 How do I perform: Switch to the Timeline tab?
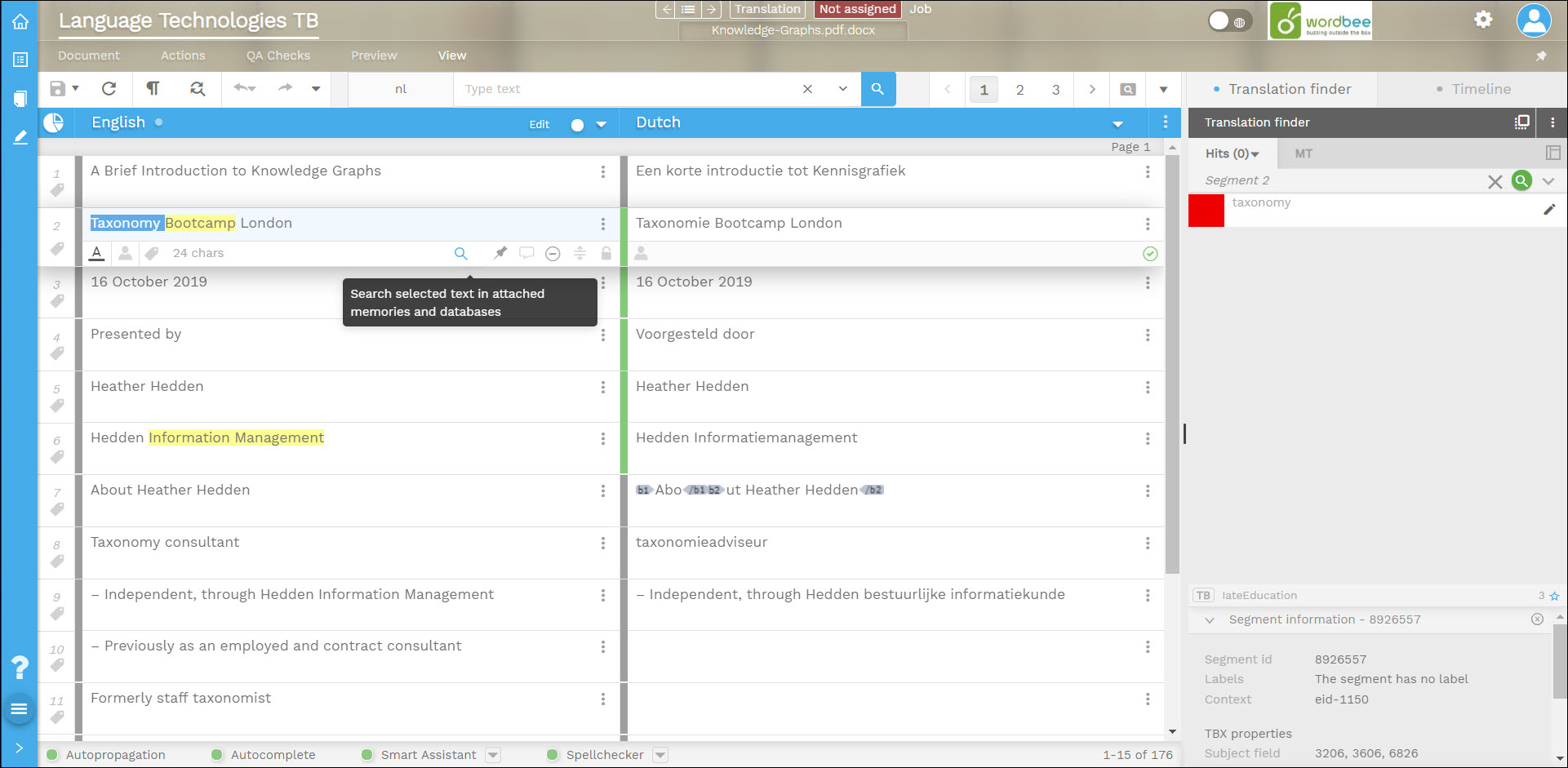tap(1480, 89)
